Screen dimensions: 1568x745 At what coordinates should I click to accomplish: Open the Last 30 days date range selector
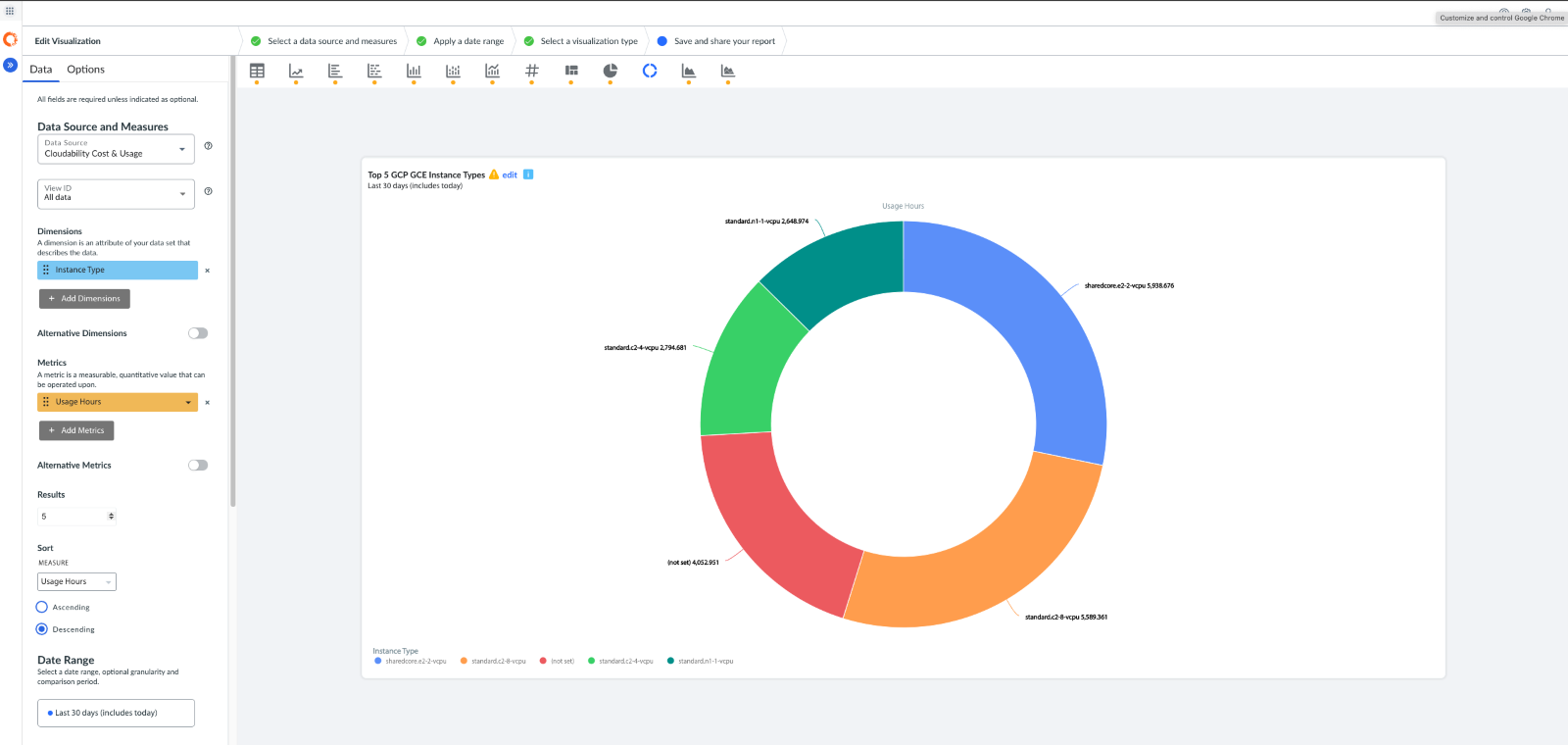116,713
